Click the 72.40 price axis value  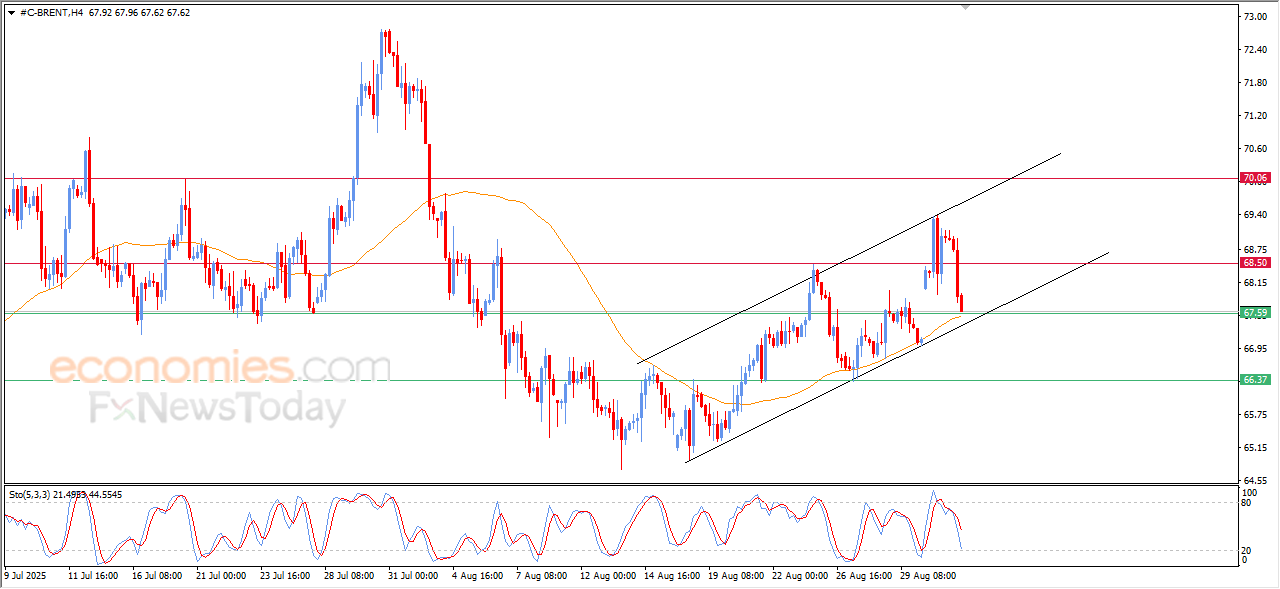click(1254, 50)
